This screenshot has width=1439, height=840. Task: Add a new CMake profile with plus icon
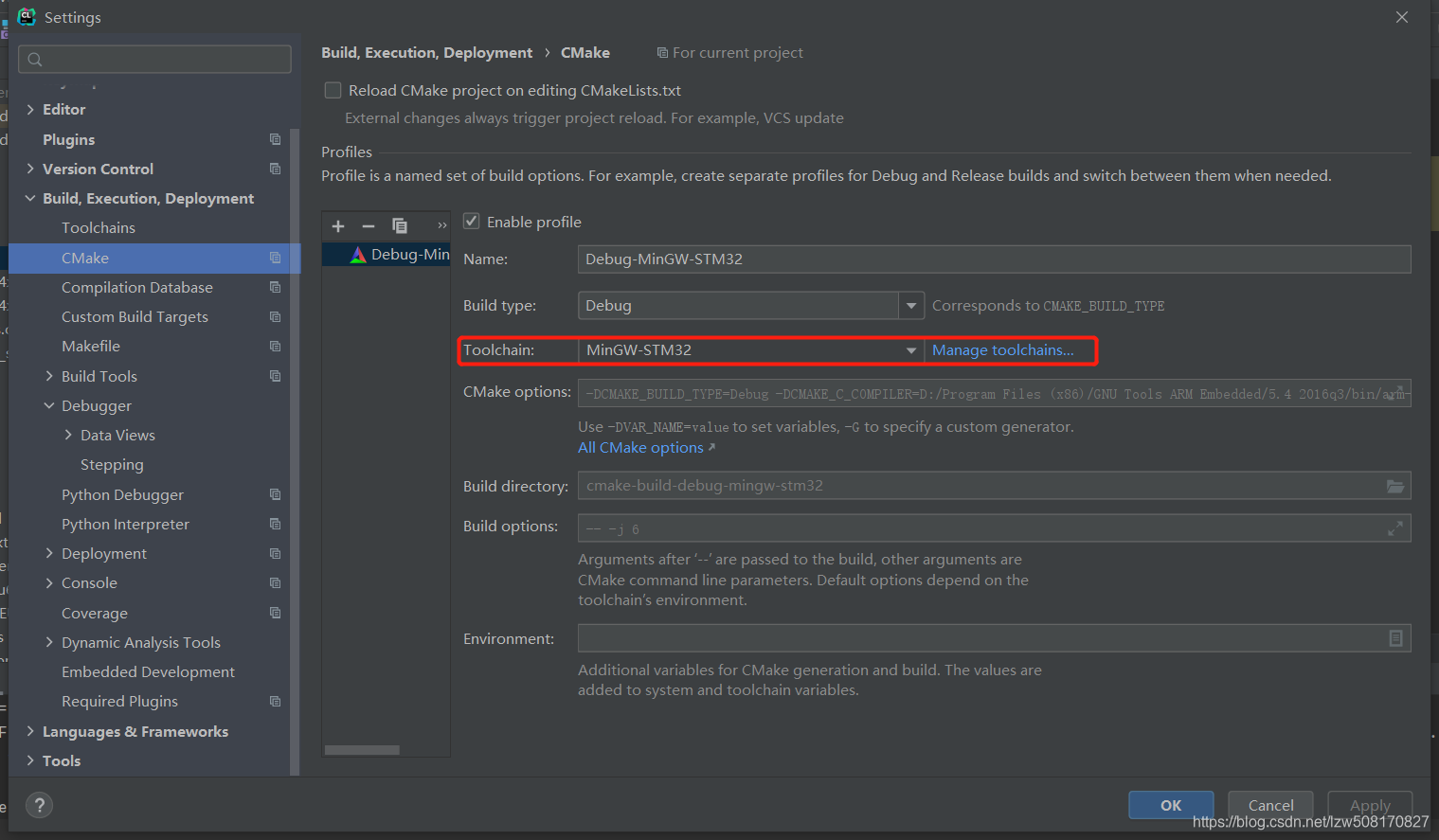[338, 225]
